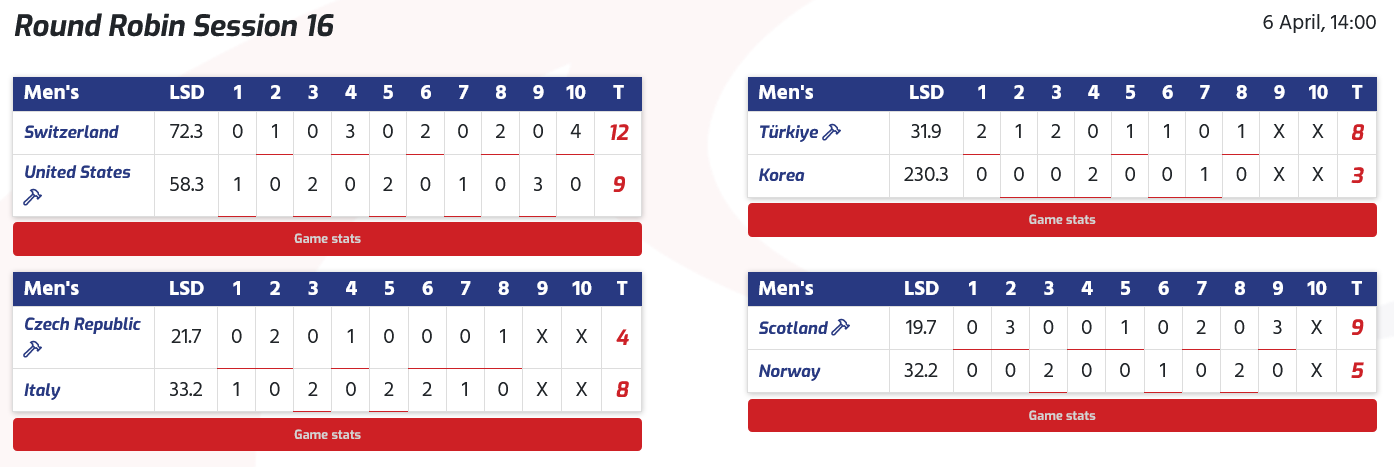
Task: Open Game stats for Türkiye vs Korea
Action: (x=1062, y=220)
